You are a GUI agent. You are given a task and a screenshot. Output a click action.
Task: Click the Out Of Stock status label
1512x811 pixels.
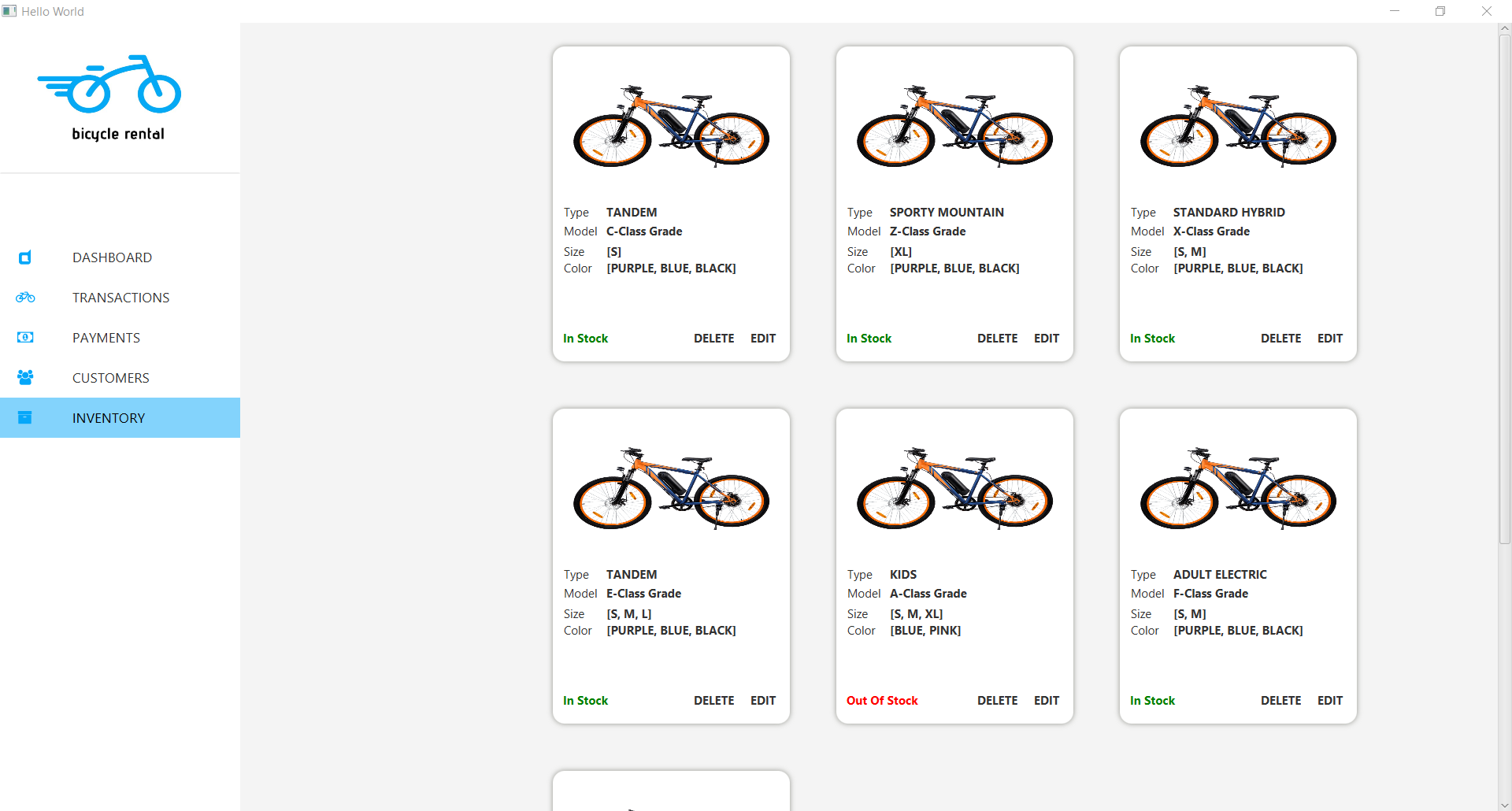point(882,701)
